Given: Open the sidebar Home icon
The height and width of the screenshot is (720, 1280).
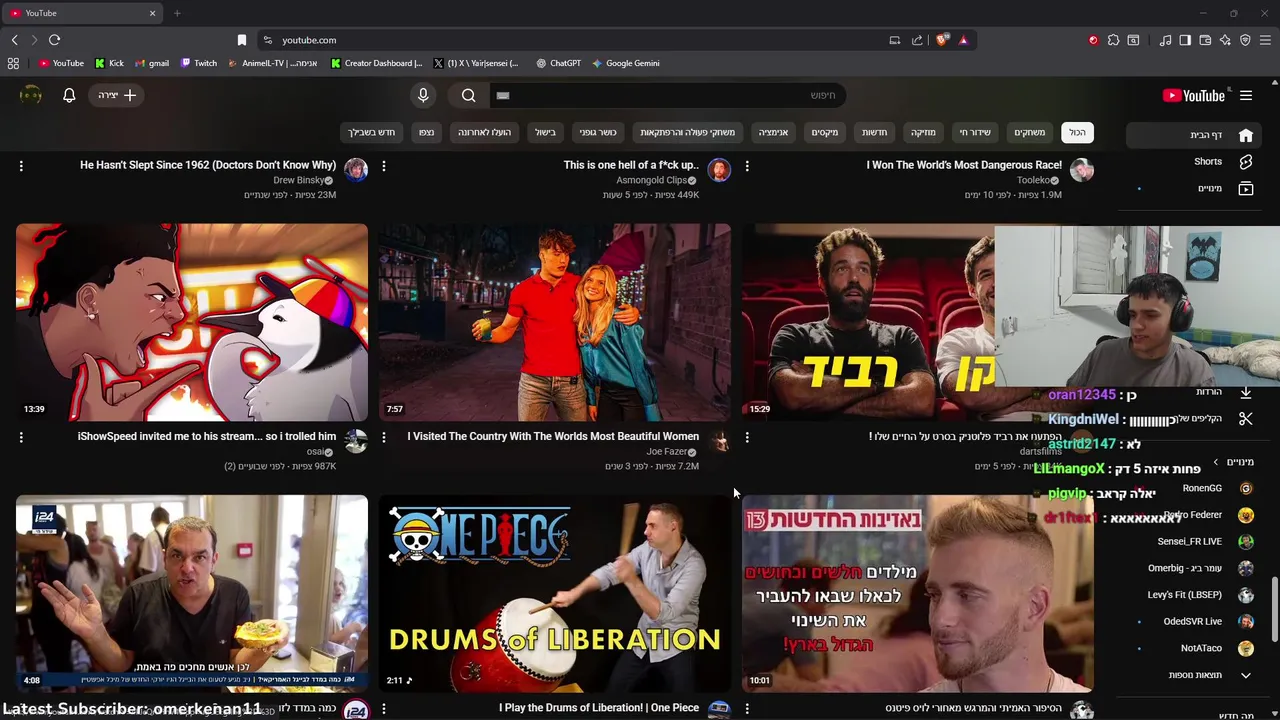Looking at the screenshot, I should pos(1246,135).
